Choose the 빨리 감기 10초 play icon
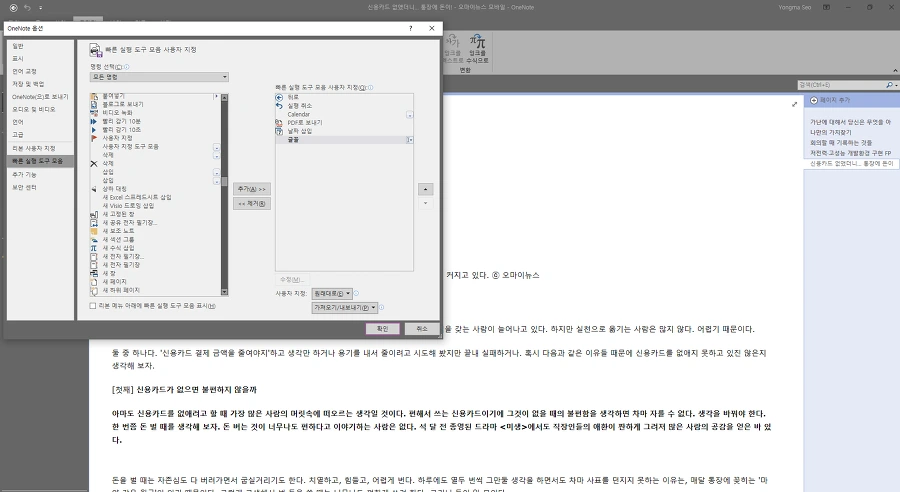 (94, 130)
